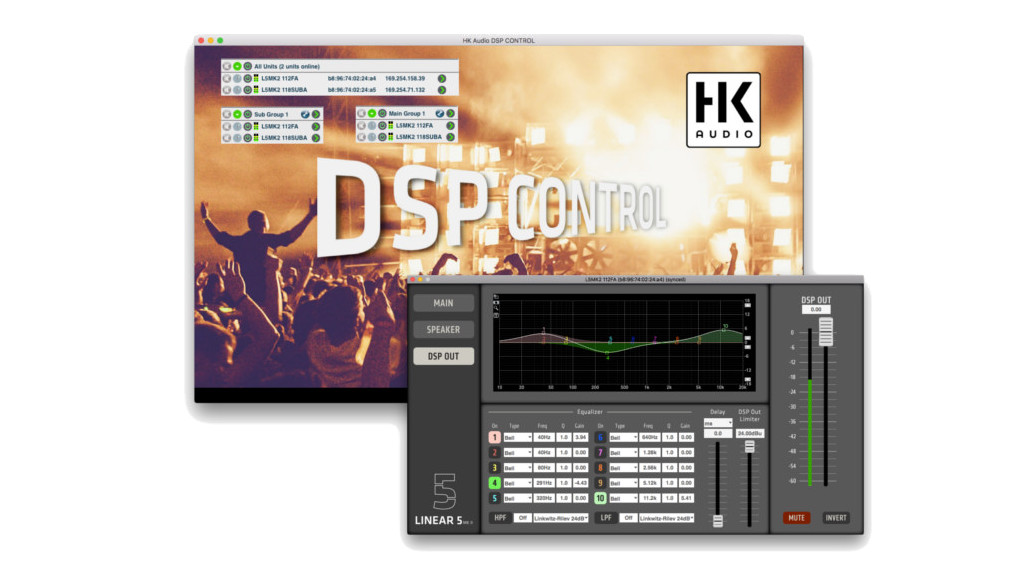Click the green mute icon in All Units header
Viewport: 1024px width, 577px height.
[x=237, y=67]
